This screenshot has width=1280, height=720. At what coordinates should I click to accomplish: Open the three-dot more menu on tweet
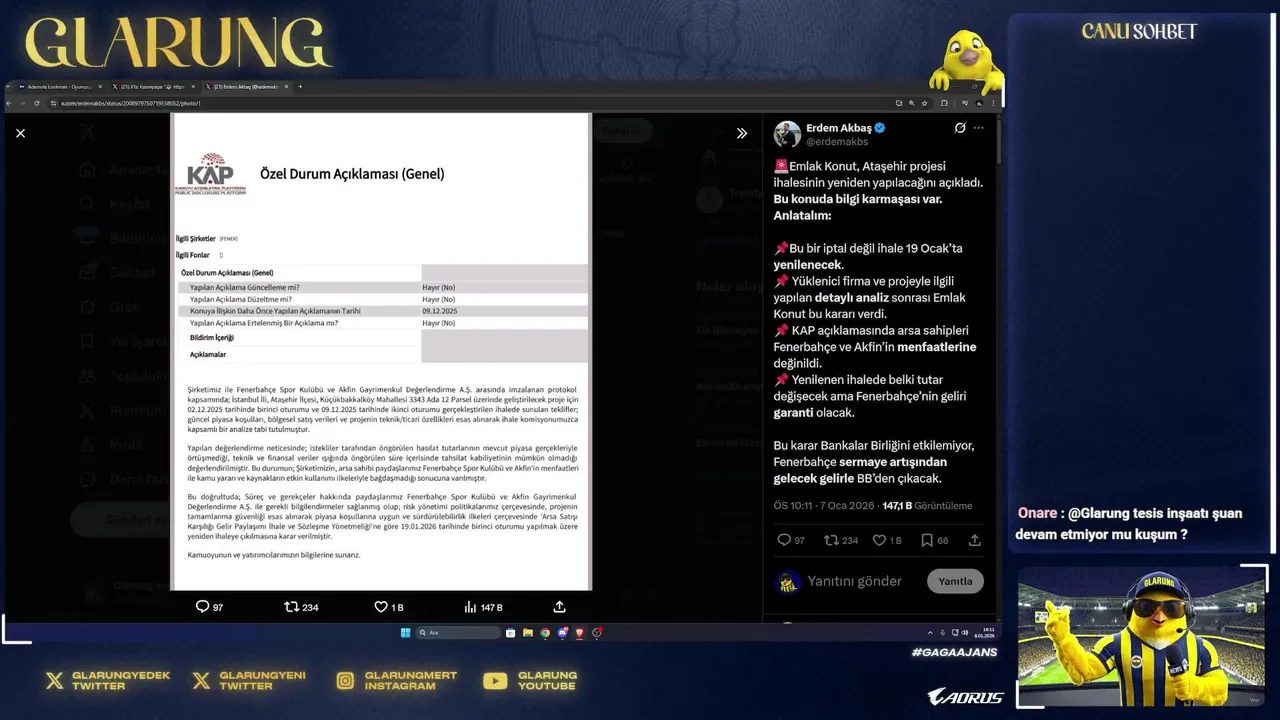(x=979, y=128)
